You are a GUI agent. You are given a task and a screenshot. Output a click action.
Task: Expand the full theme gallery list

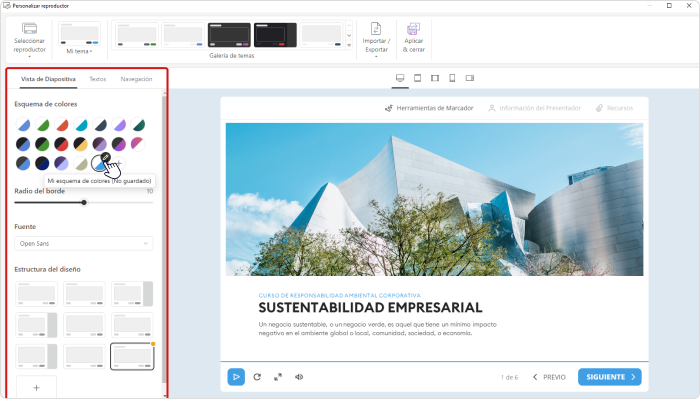(349, 45)
